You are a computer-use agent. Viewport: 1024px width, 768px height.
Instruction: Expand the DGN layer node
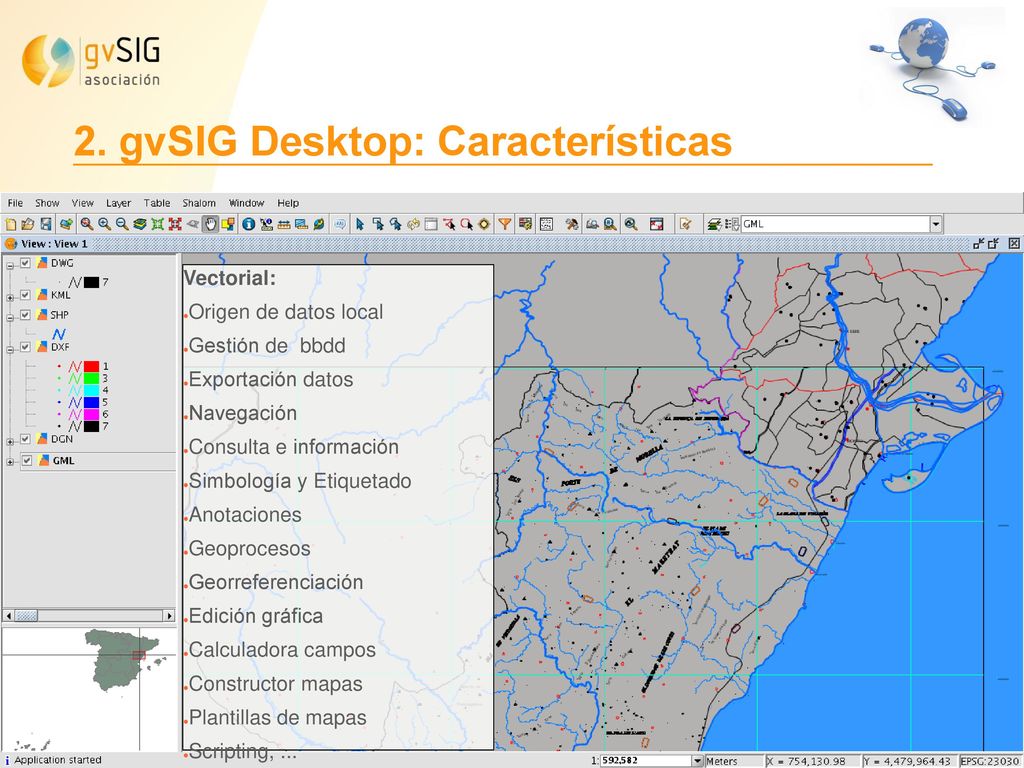(10, 441)
